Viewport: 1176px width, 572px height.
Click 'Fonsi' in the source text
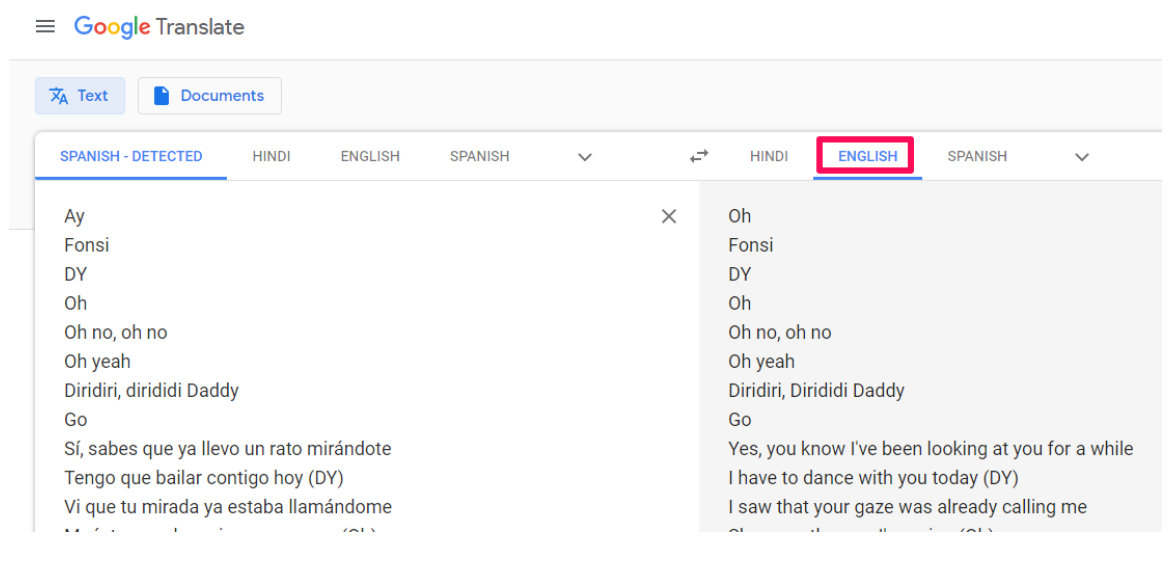[87, 245]
